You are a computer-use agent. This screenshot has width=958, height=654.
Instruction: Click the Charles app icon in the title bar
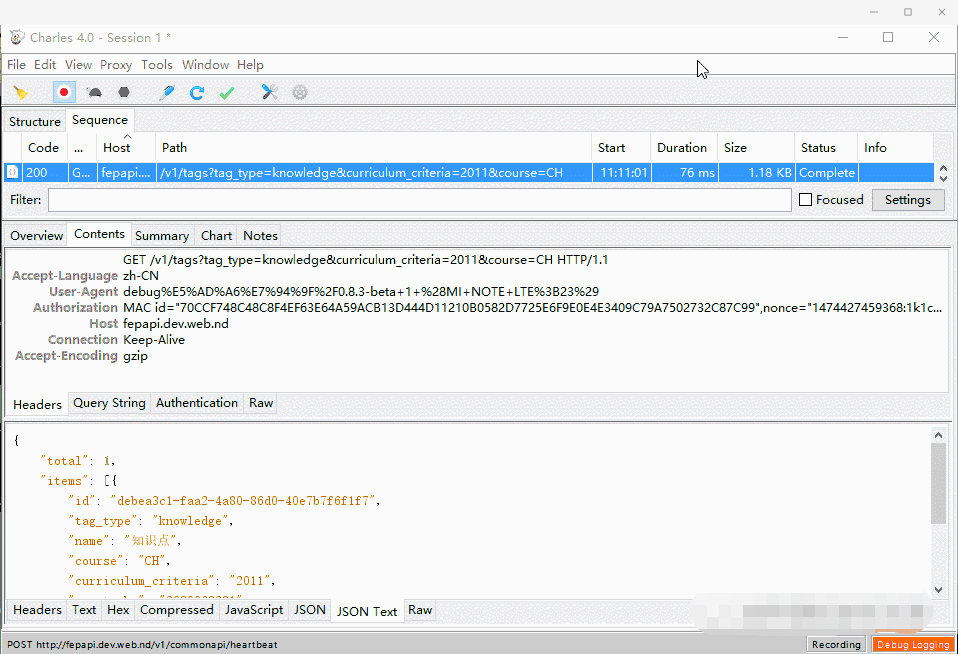coord(16,37)
